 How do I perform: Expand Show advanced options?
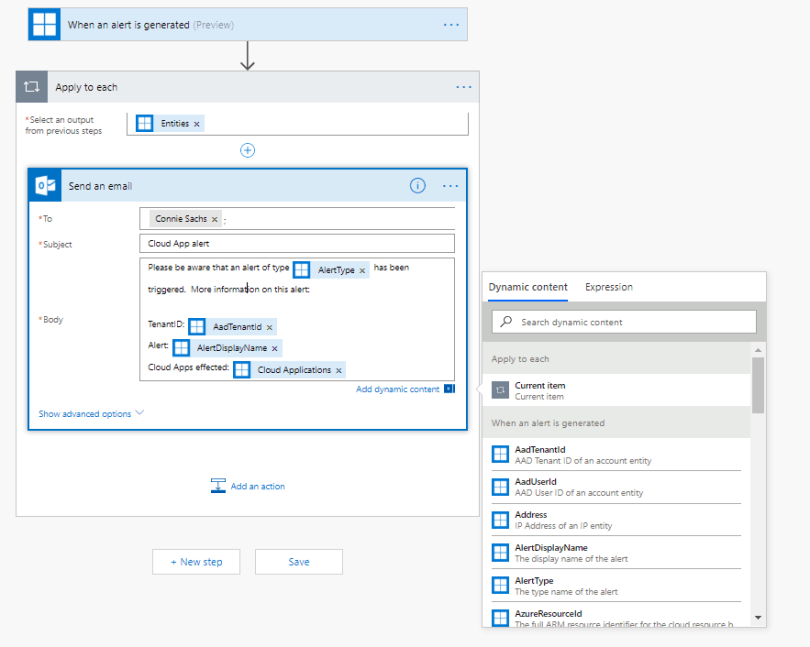[91, 413]
